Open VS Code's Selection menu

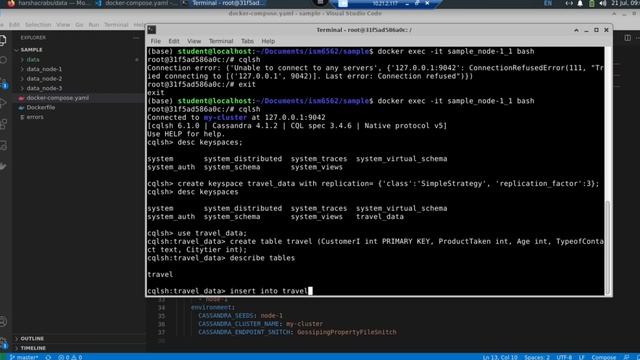38,25
